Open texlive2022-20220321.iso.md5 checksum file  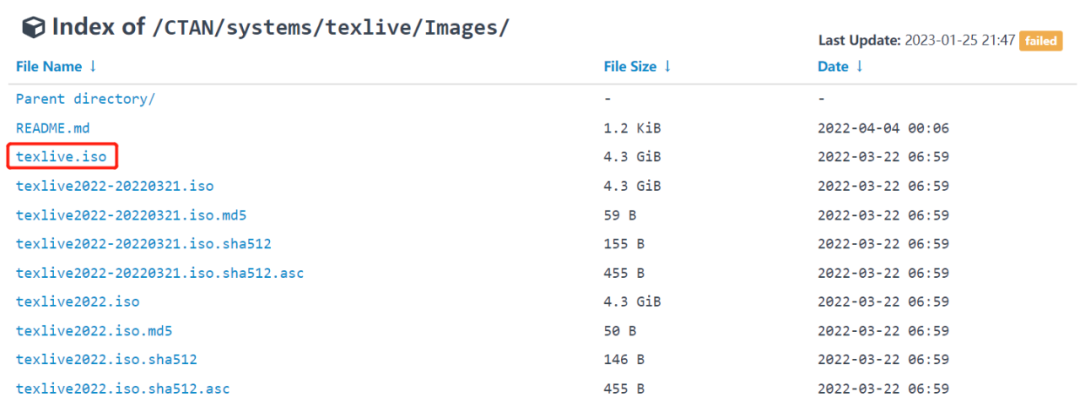[x=131, y=215]
